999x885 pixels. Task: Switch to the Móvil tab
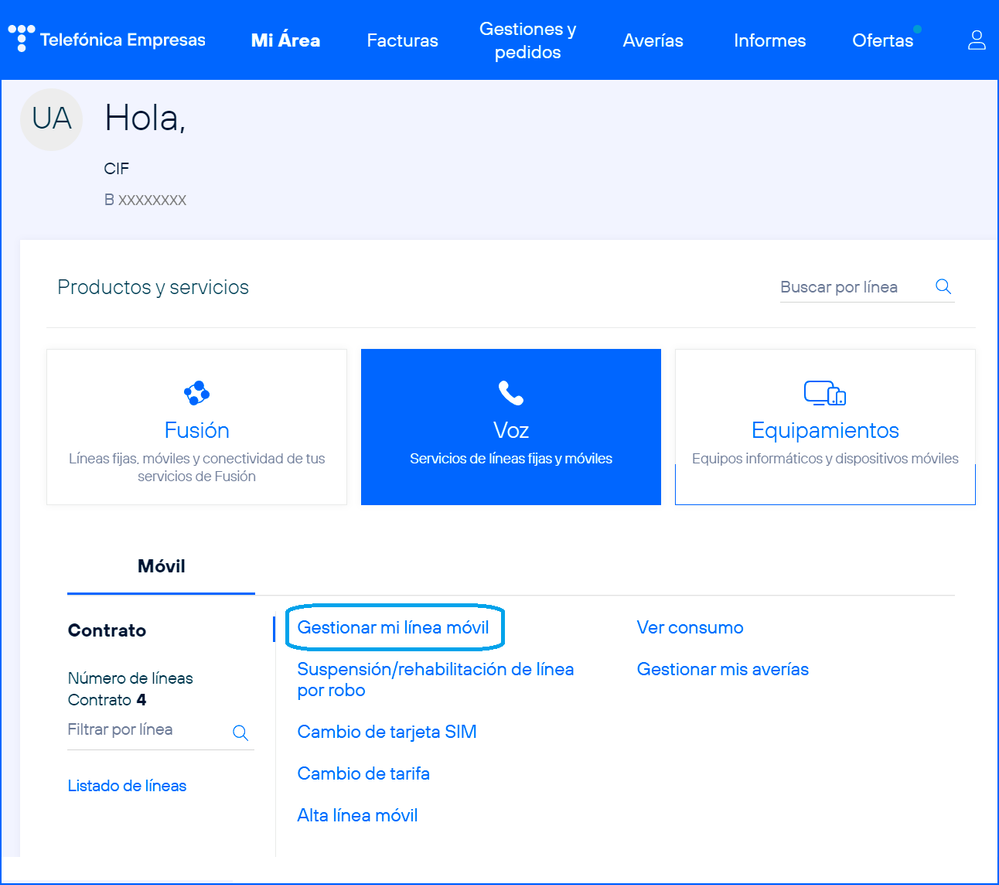pos(161,566)
